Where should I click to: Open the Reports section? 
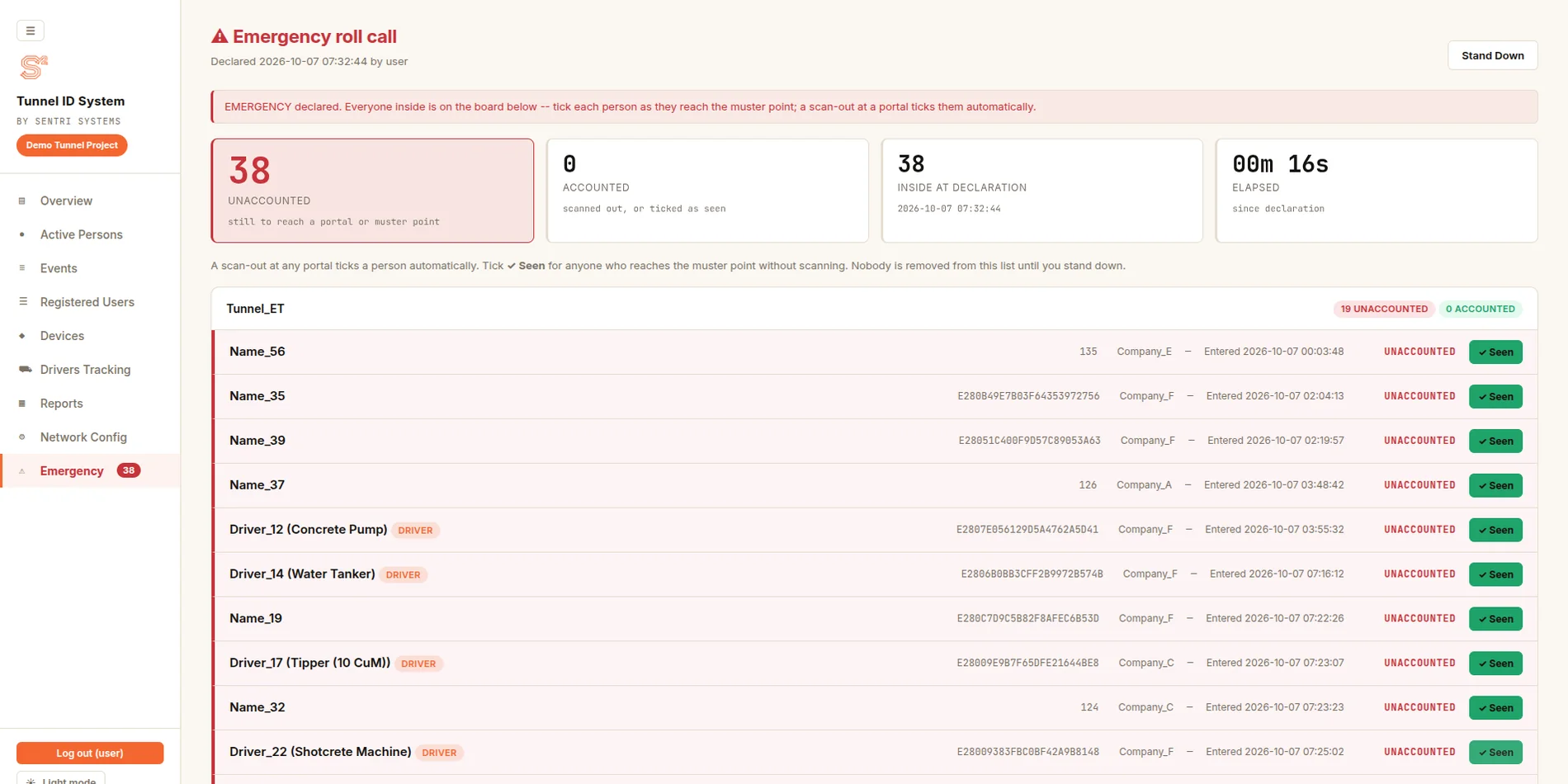[90, 404]
